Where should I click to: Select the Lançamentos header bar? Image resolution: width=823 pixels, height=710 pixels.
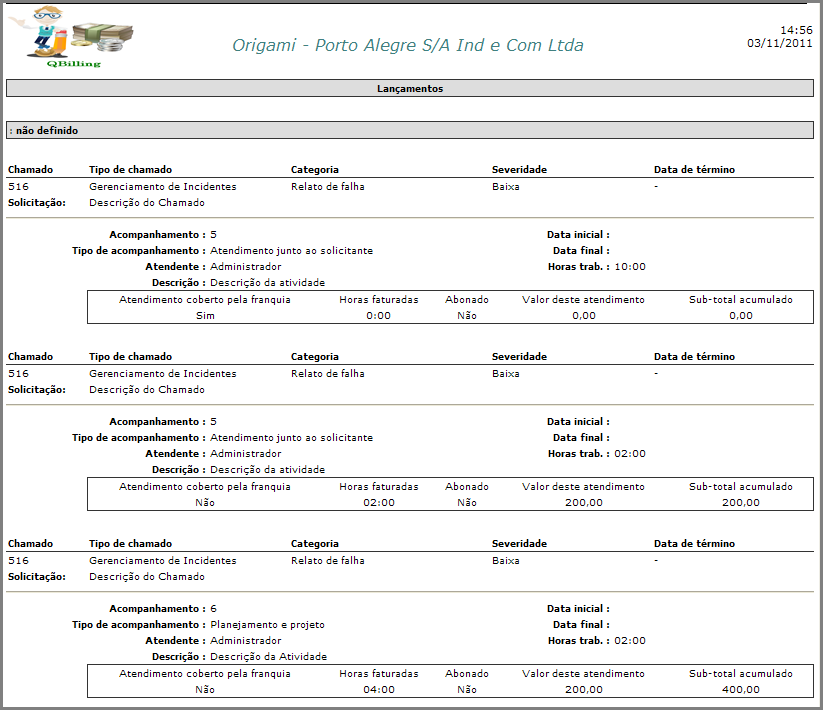pos(410,88)
